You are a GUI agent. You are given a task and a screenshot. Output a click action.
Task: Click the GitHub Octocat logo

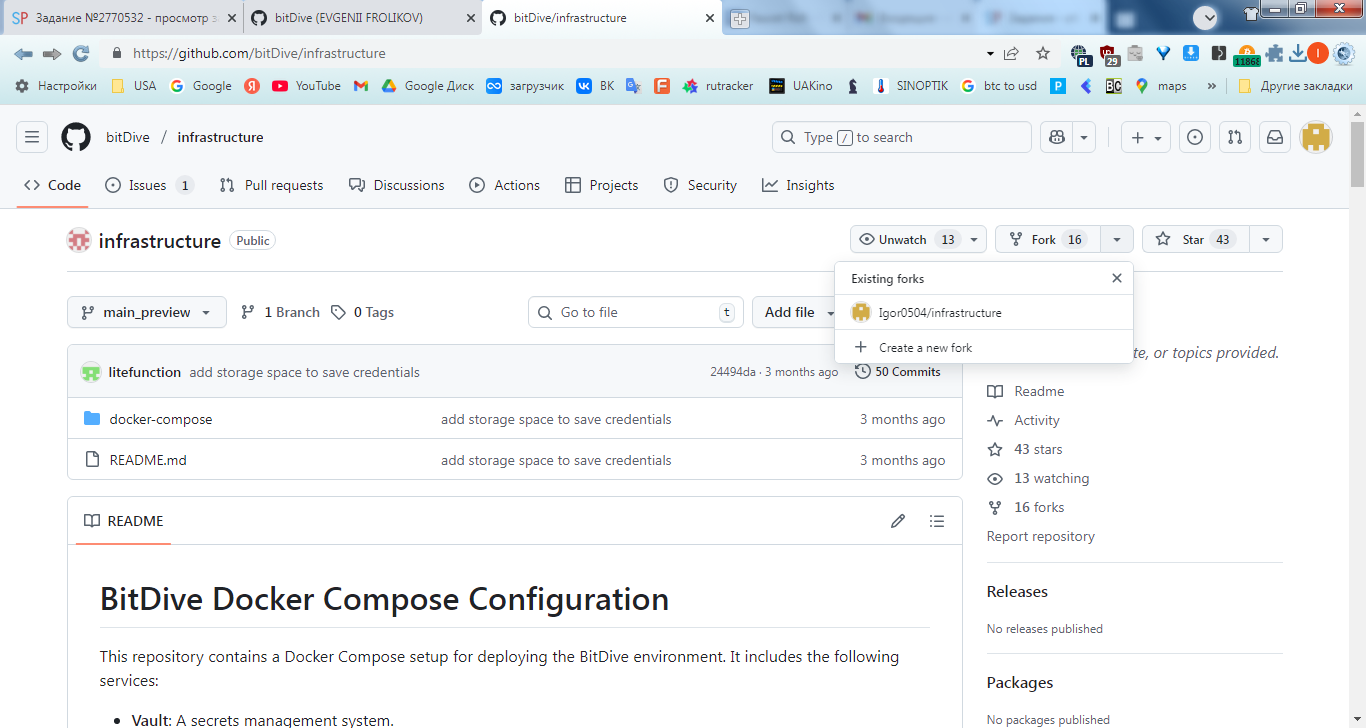tap(76, 137)
